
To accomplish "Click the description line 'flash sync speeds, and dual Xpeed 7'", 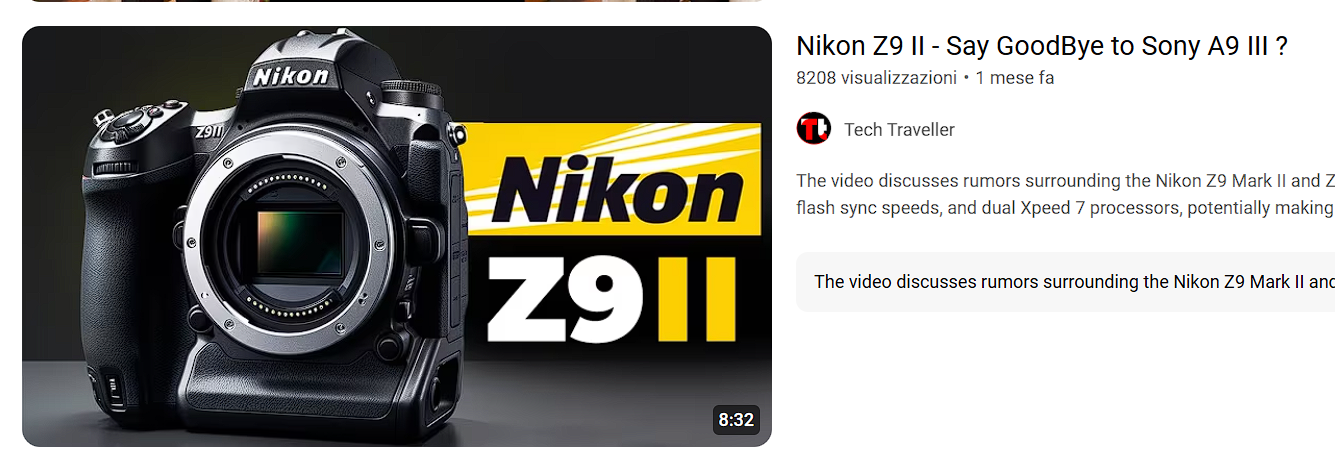I will point(1065,208).
